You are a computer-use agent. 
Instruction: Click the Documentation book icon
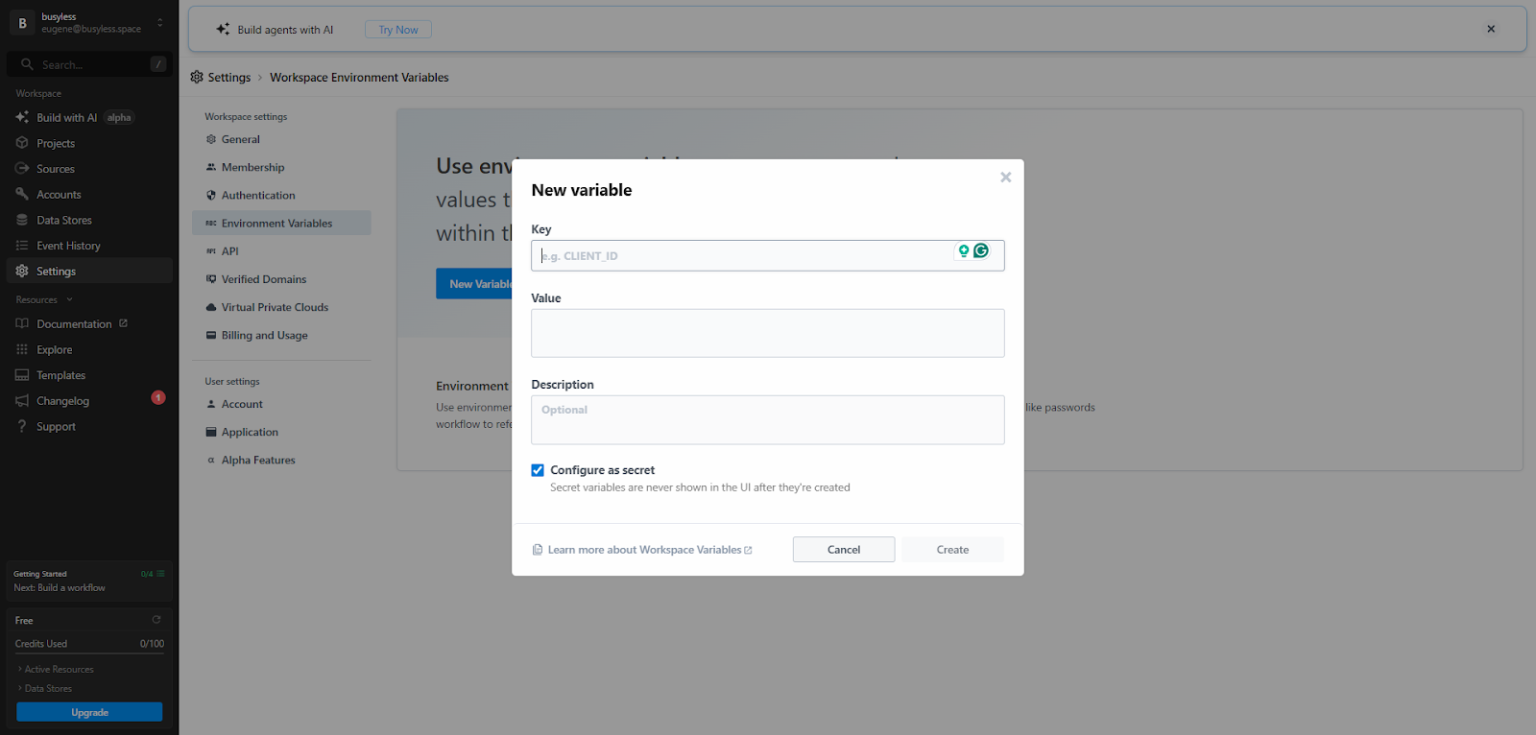[x=22, y=324]
